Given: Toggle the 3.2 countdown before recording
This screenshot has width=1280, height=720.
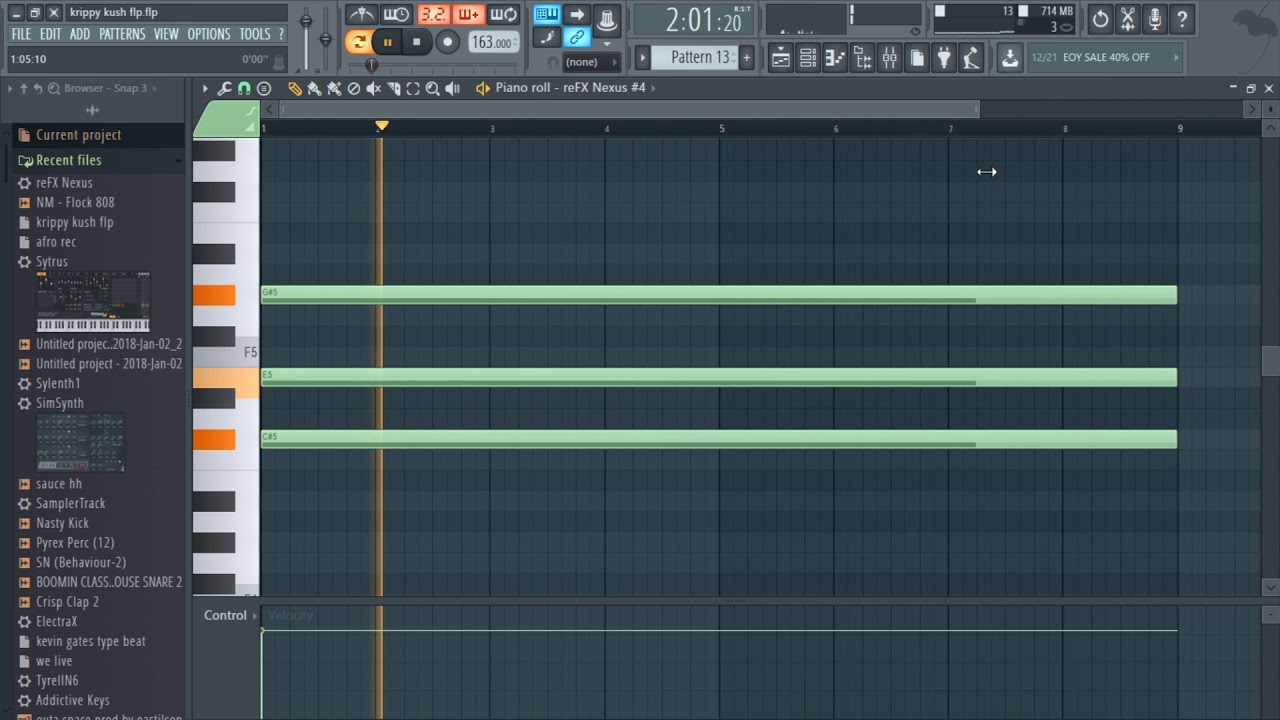Looking at the screenshot, I should [433, 14].
